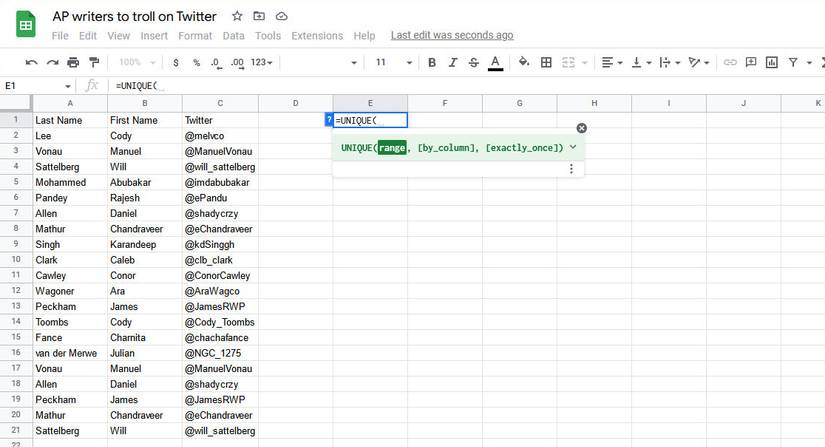Click the insert link icon

click(x=730, y=62)
